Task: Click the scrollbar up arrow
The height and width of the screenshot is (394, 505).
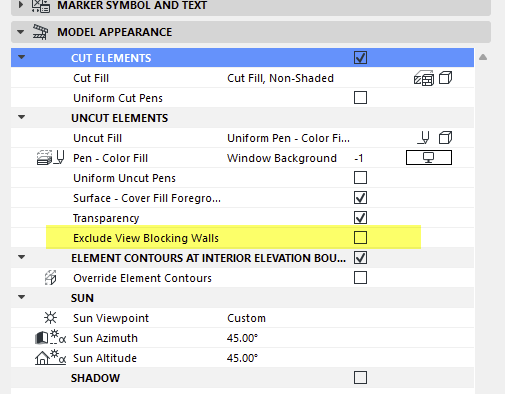Action: tap(483, 57)
